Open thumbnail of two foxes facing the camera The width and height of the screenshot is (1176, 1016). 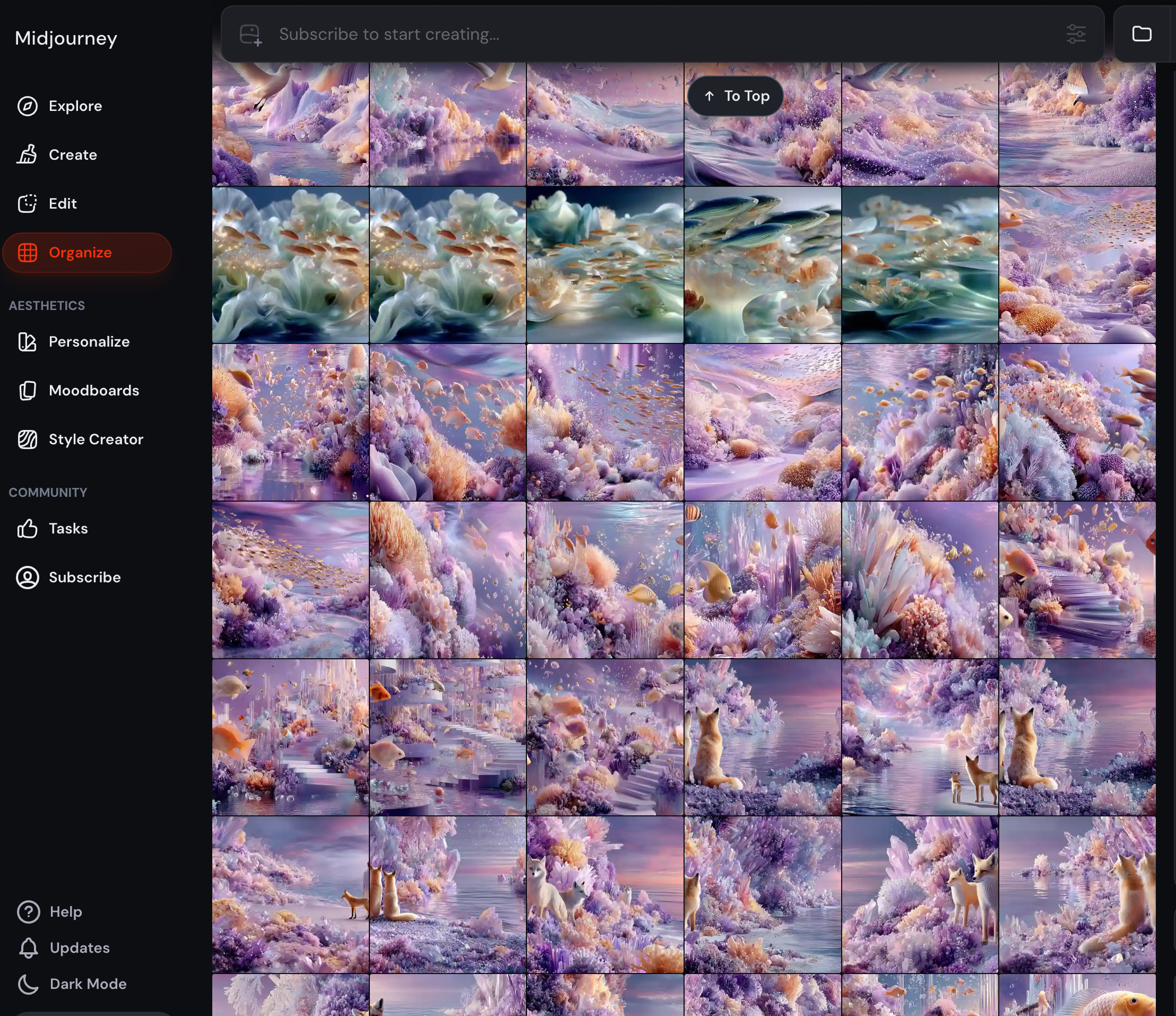coord(920,895)
